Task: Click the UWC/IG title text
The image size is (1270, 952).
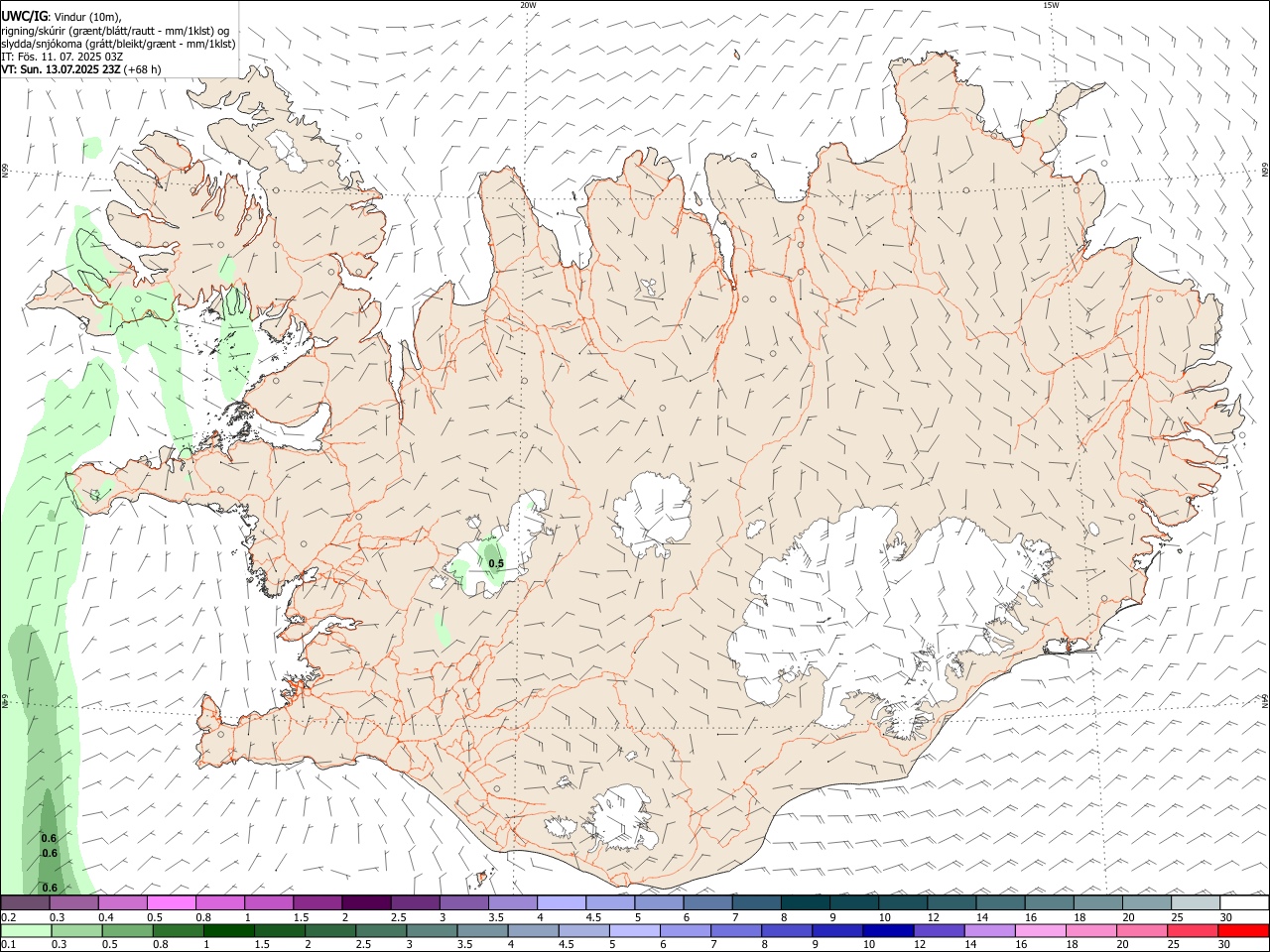Action: tap(24, 16)
